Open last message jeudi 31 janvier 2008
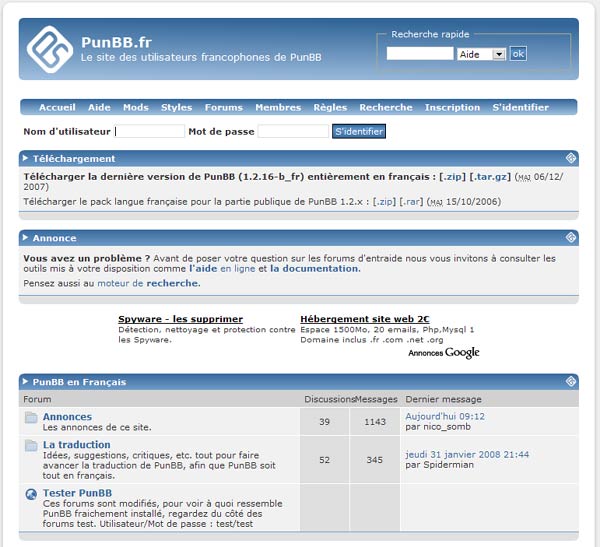The height and width of the screenshot is (547, 600). pyautogui.click(x=467, y=454)
